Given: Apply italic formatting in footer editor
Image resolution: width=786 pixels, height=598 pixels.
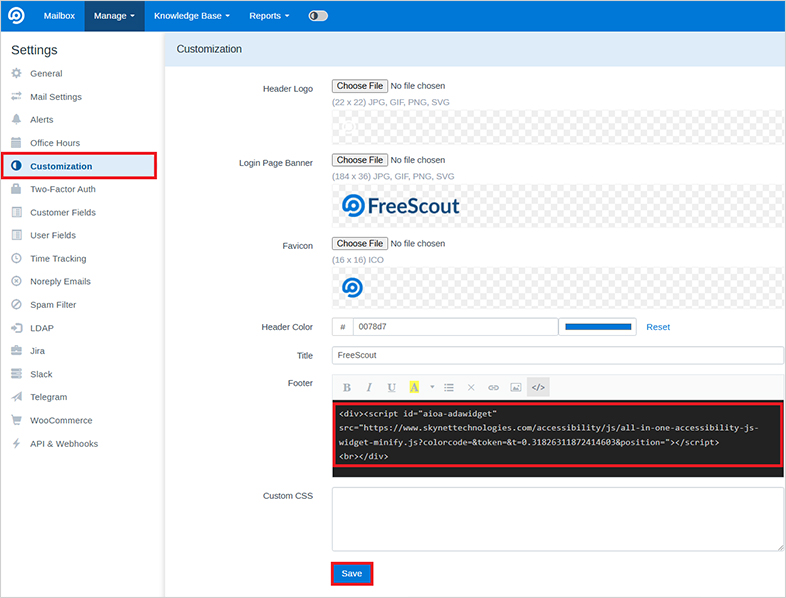Looking at the screenshot, I should tap(369, 387).
